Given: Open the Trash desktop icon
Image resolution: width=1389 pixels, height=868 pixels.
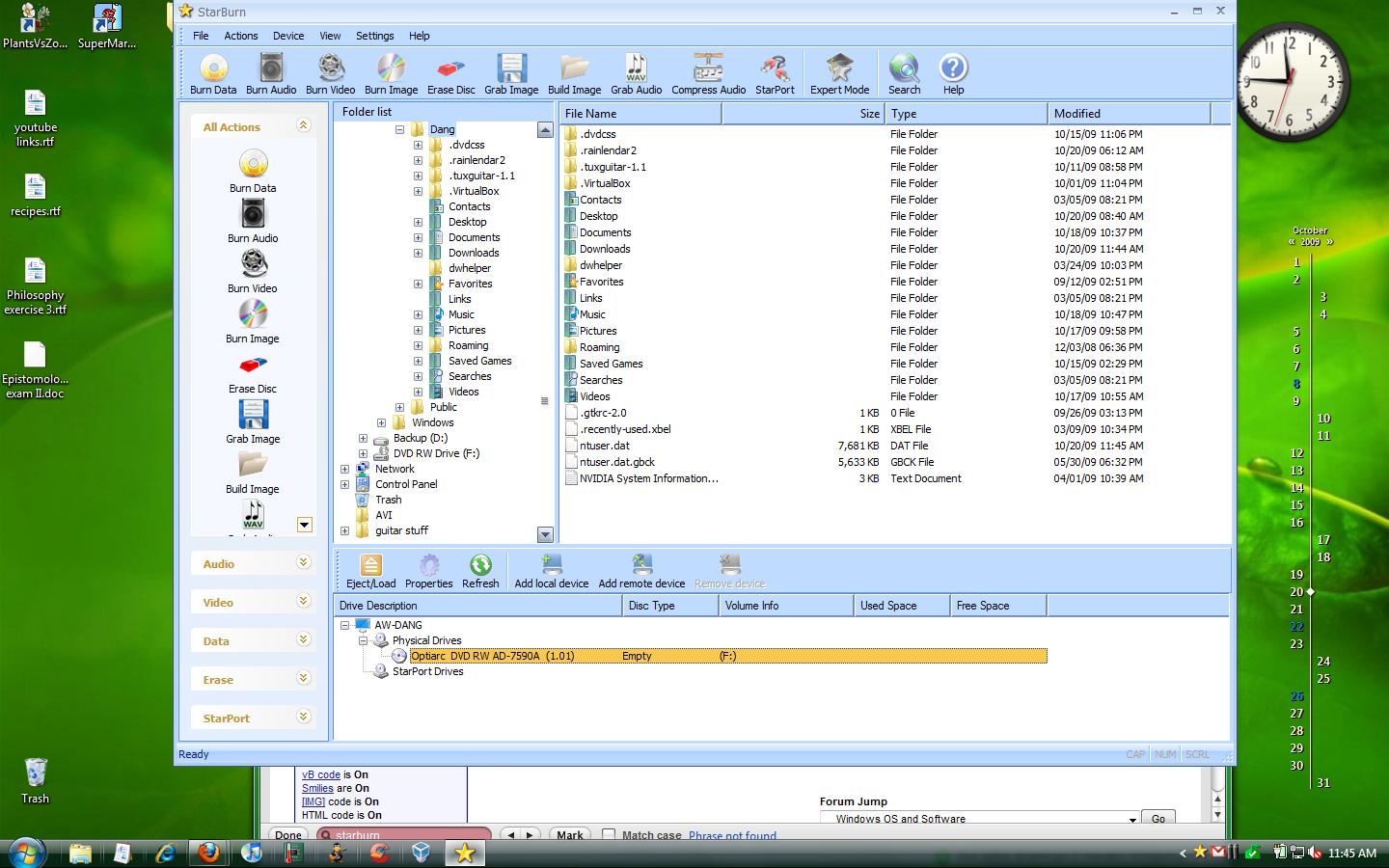Looking at the screenshot, I should (x=35, y=780).
